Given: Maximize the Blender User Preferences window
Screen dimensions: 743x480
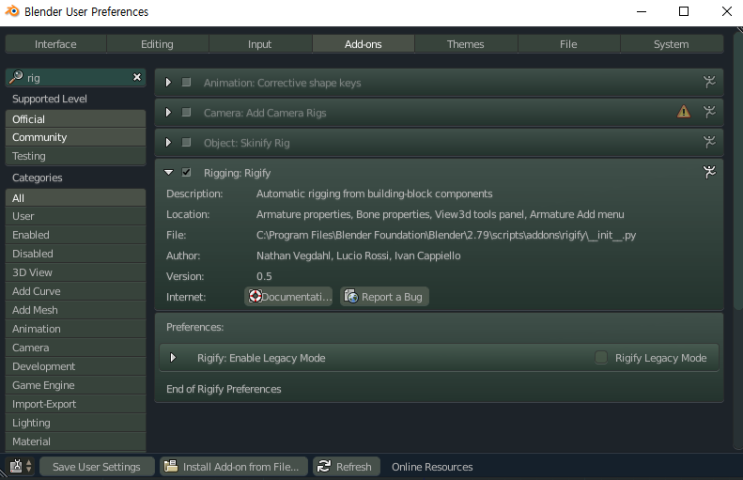Looking at the screenshot, I should coord(684,11).
